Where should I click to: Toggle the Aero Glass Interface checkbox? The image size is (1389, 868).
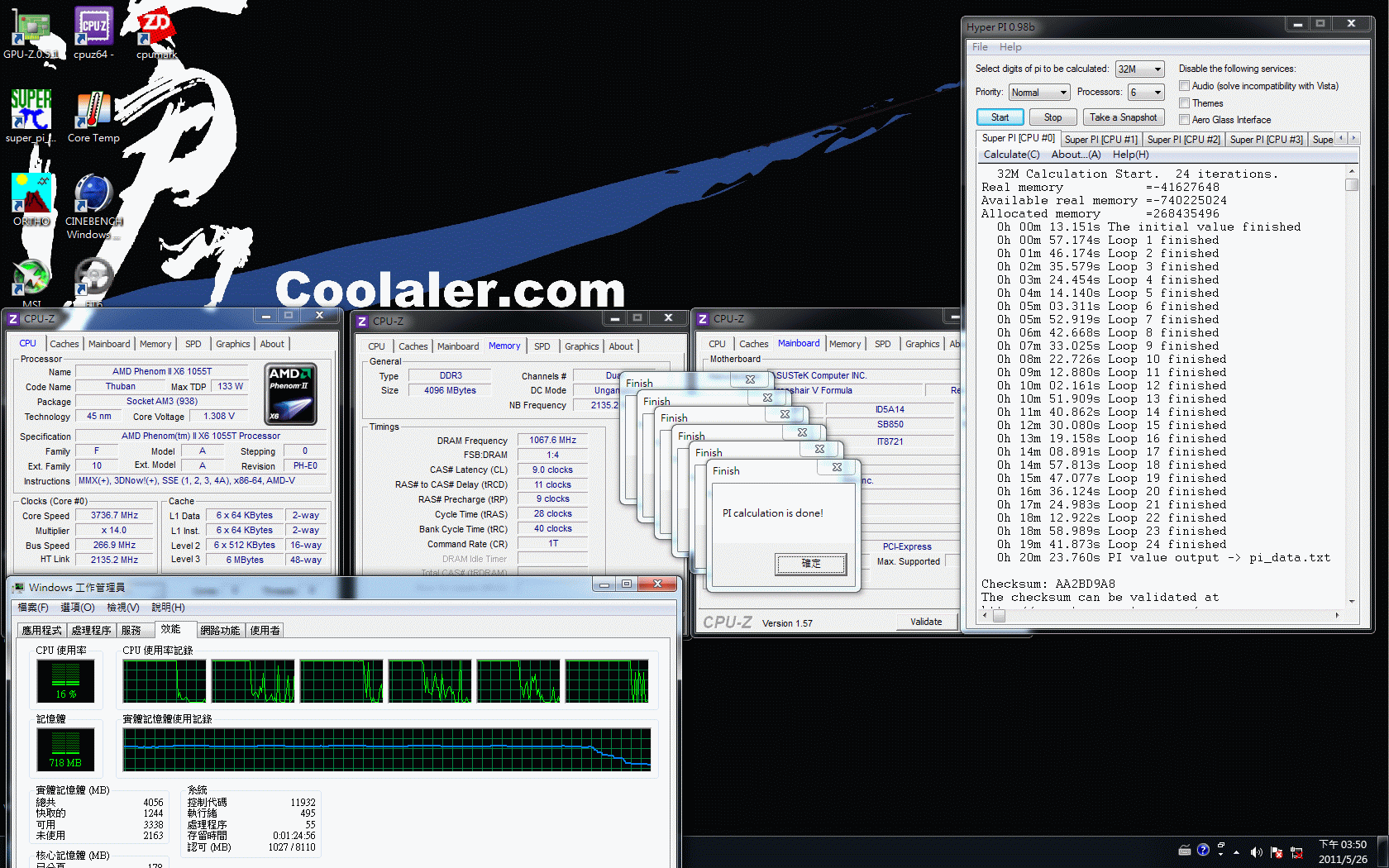[1184, 120]
